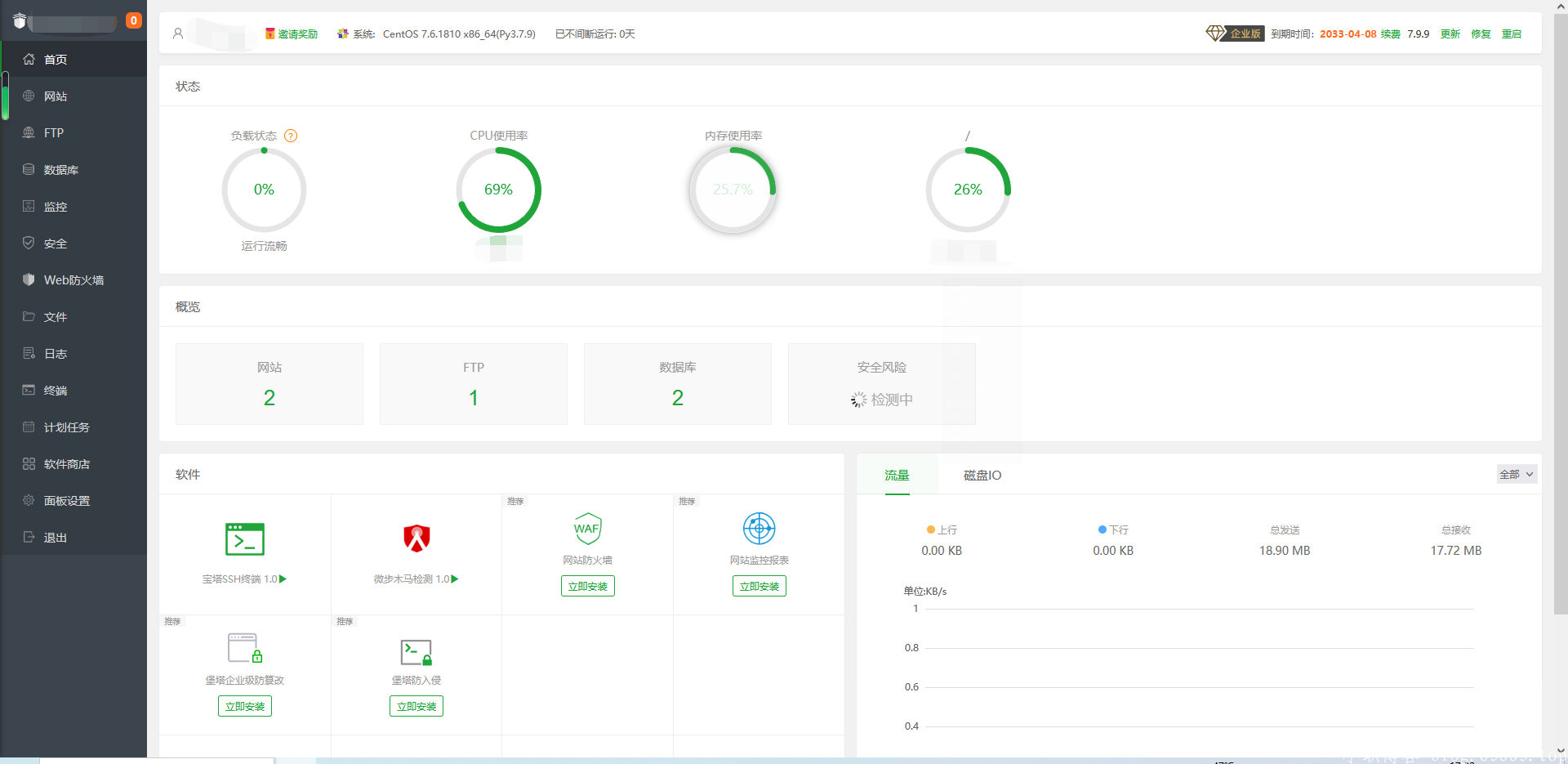Click the 邀请奖励 gift link

tap(292, 34)
